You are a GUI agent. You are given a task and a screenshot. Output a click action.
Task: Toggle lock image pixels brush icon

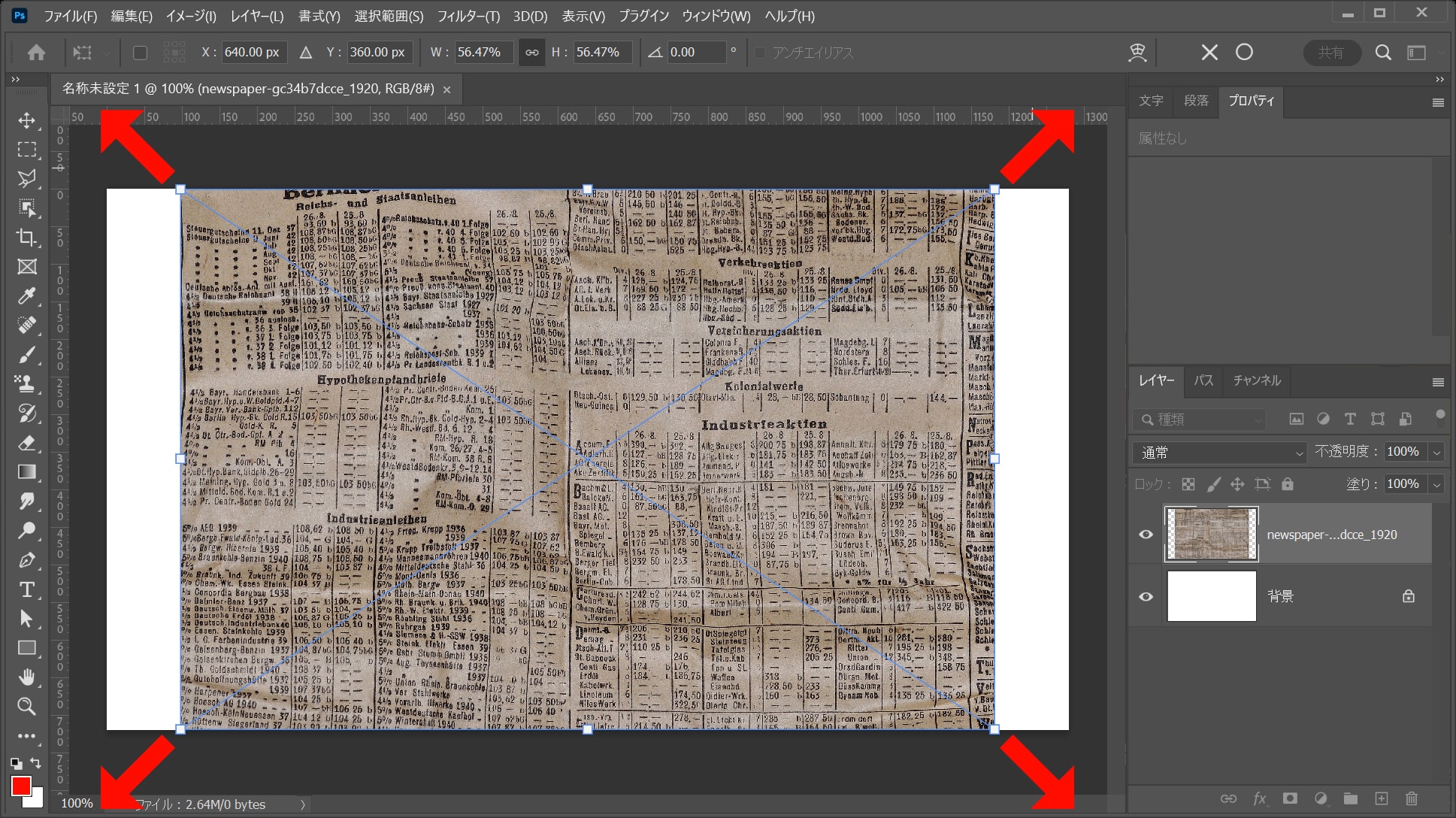click(x=1213, y=484)
